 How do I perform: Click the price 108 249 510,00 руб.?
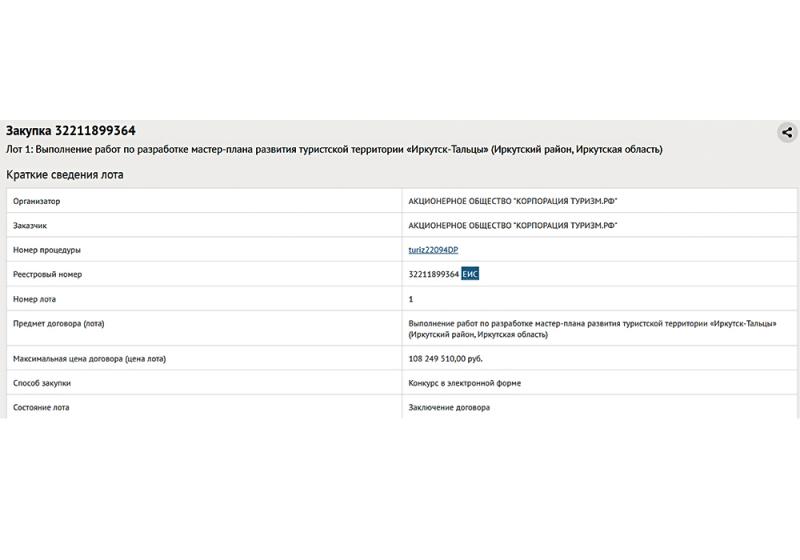446,358
